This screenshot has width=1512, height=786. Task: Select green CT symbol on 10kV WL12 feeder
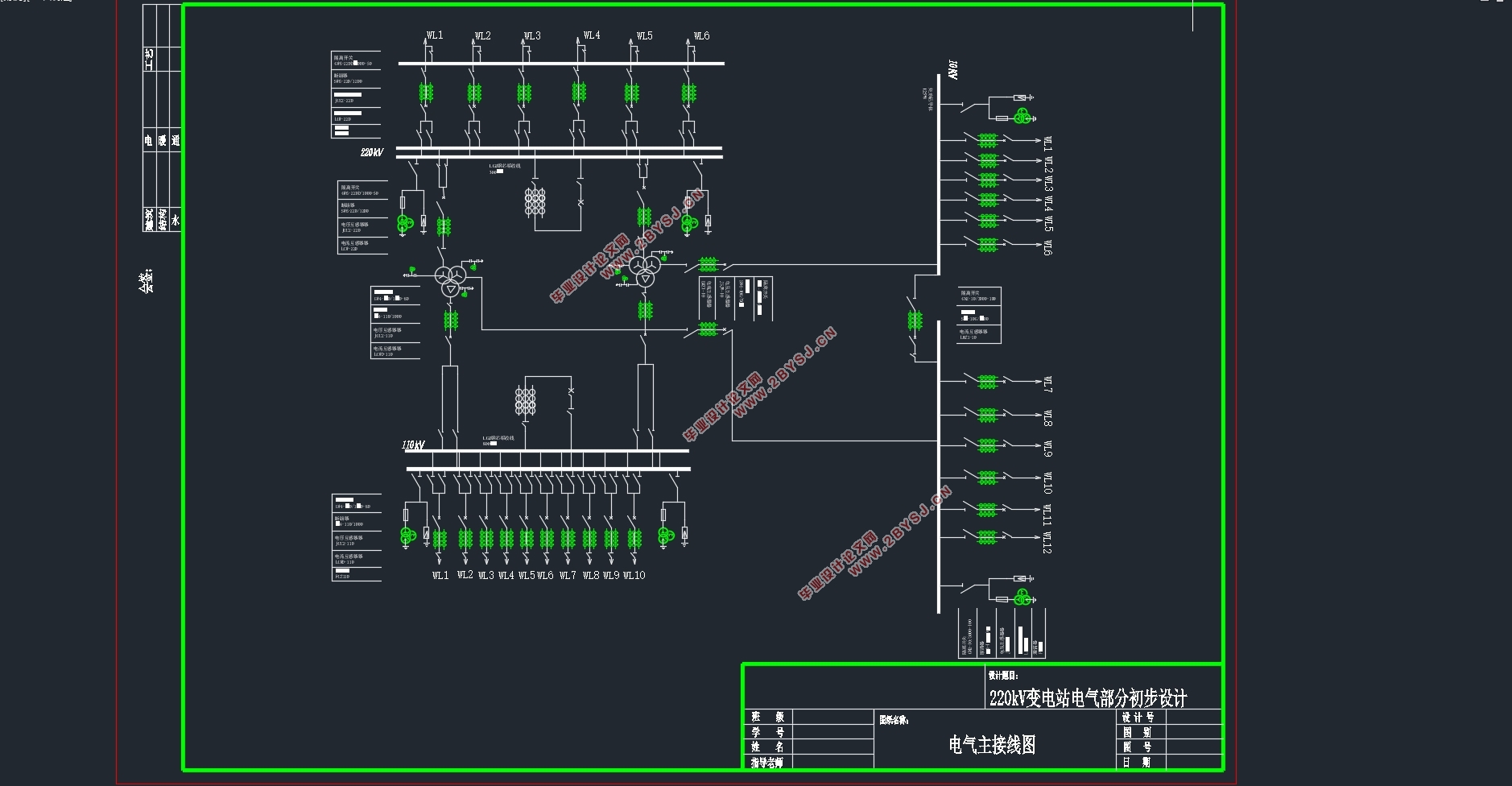[x=988, y=536]
